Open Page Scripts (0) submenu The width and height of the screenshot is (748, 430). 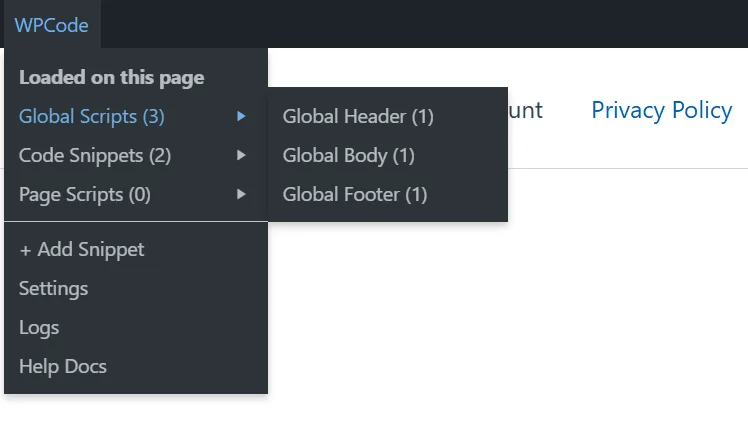(136, 195)
